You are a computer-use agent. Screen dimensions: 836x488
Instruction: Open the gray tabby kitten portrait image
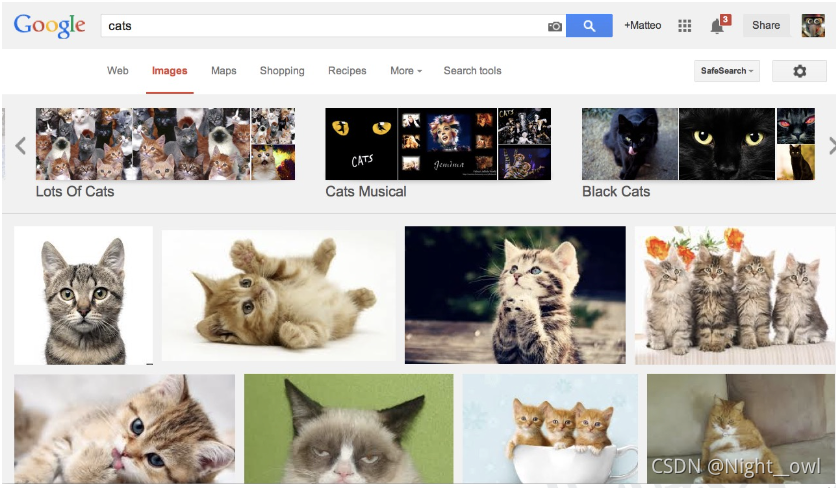(x=83, y=295)
